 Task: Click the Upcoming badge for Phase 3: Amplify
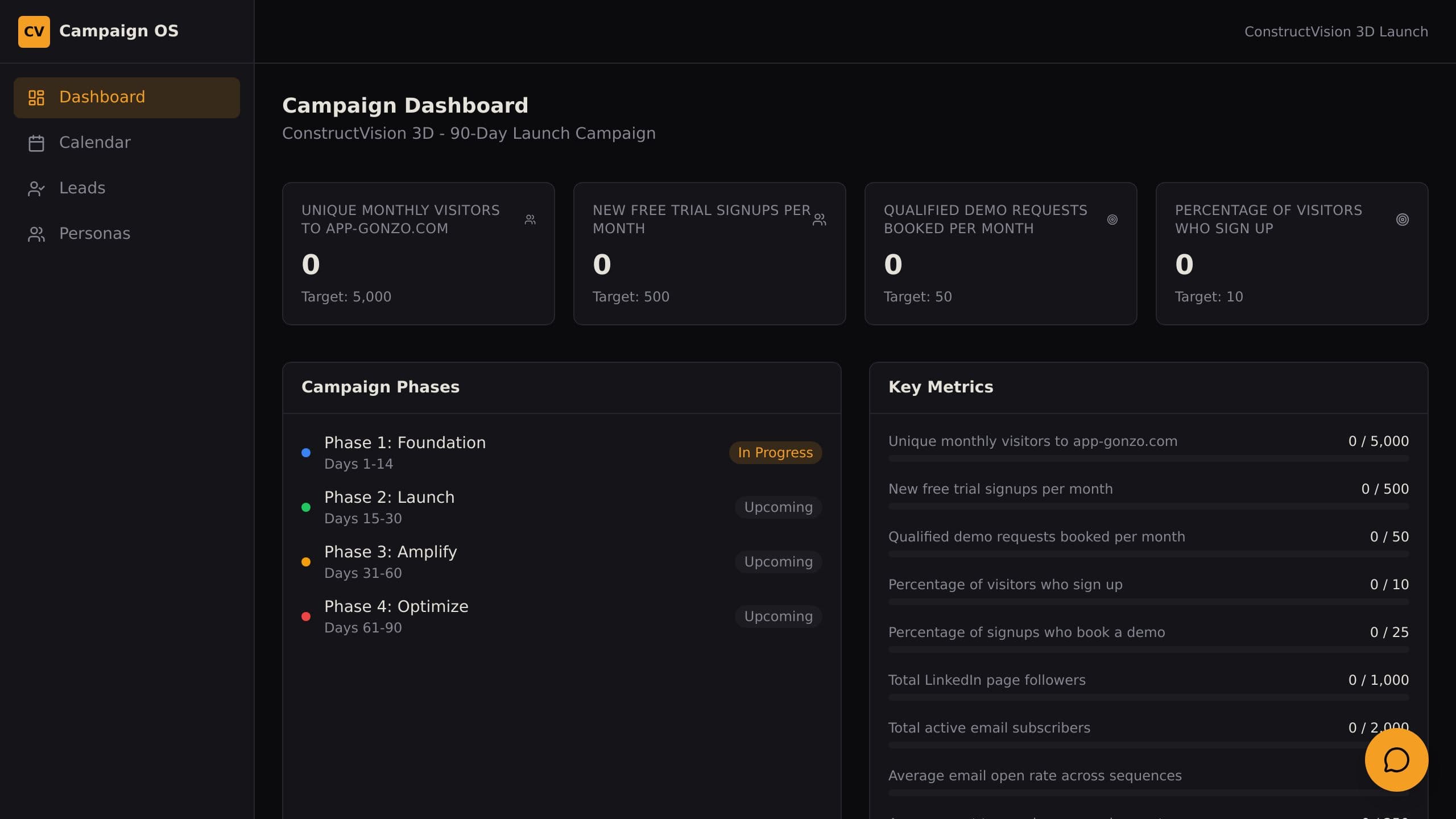point(779,562)
